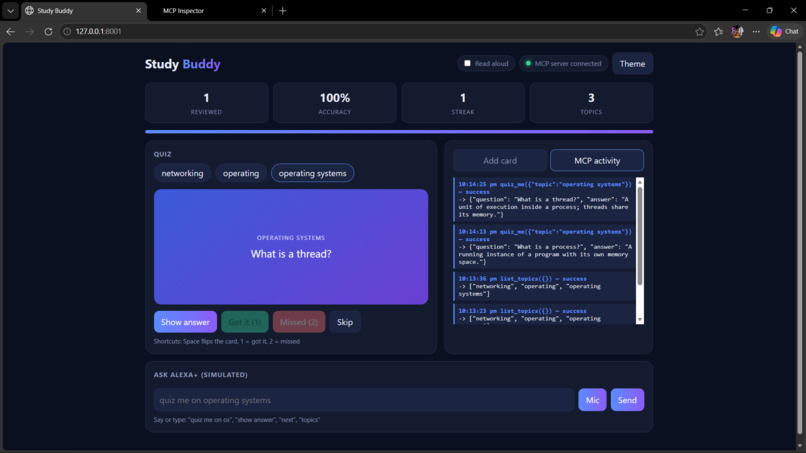806x453 pixels.
Task: Click the site info icon in address bar
Action: click(67, 31)
